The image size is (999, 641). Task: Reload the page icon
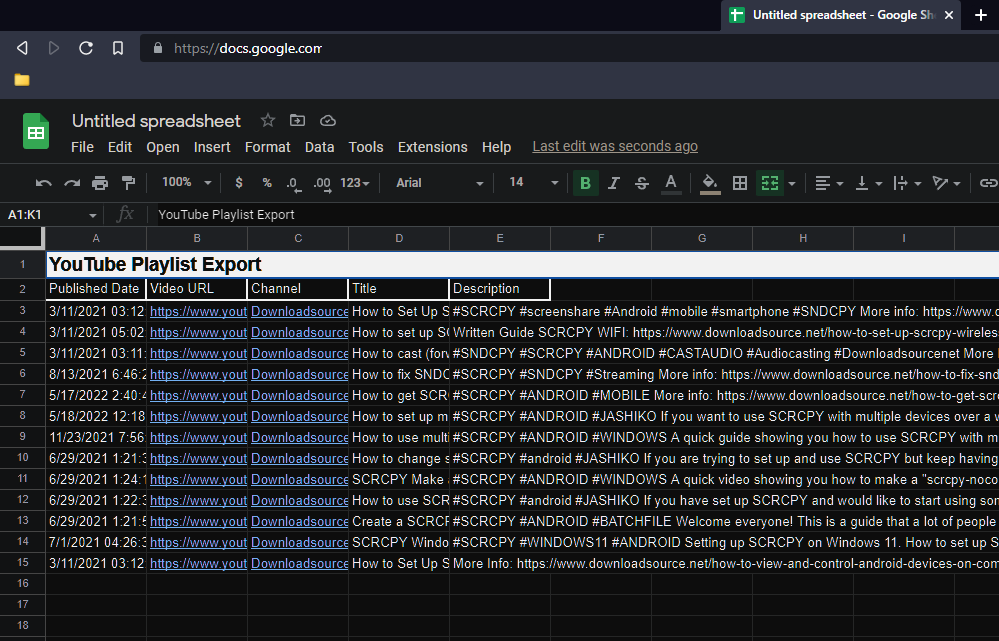click(86, 48)
